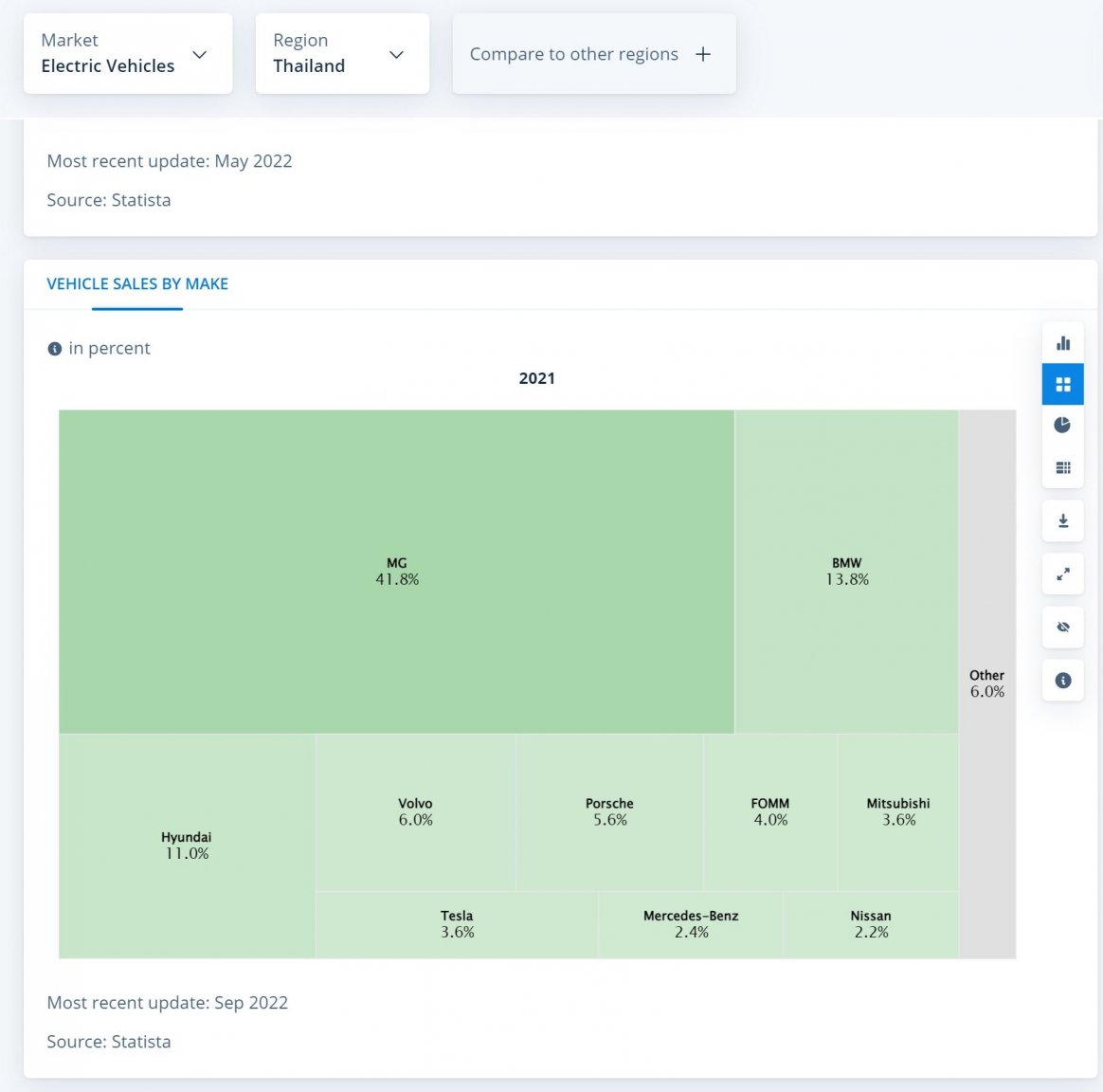Open the Region Thailand dropdown
The height and width of the screenshot is (1092, 1103).
(343, 53)
